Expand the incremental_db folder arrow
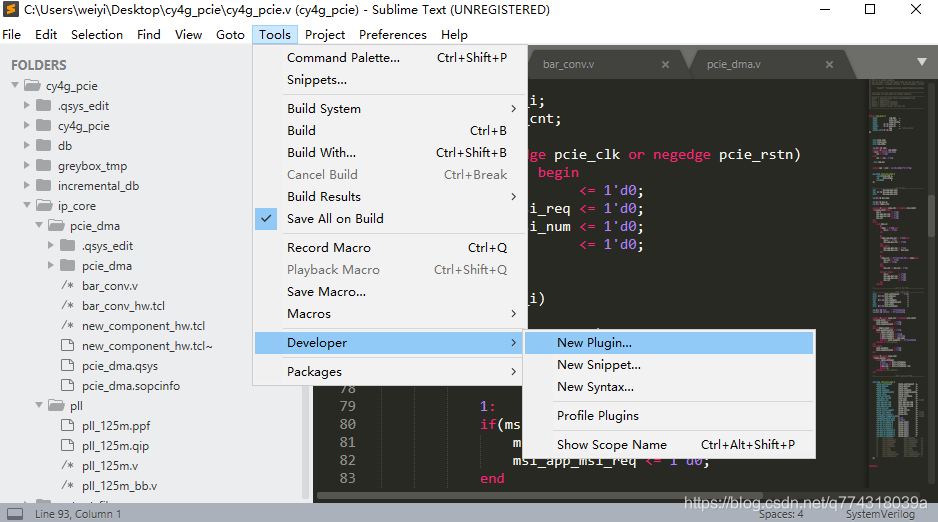Image resolution: width=938 pixels, height=522 pixels. coord(26,185)
